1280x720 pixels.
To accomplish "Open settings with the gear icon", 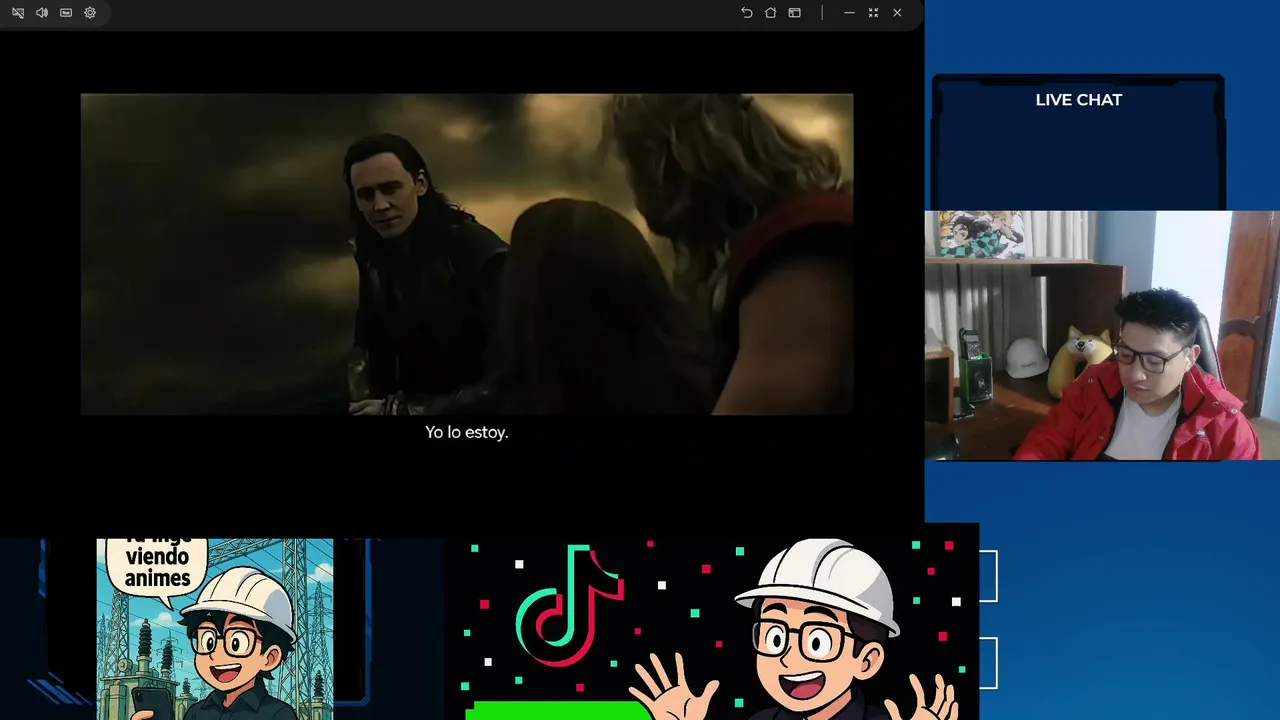I will pyautogui.click(x=90, y=13).
